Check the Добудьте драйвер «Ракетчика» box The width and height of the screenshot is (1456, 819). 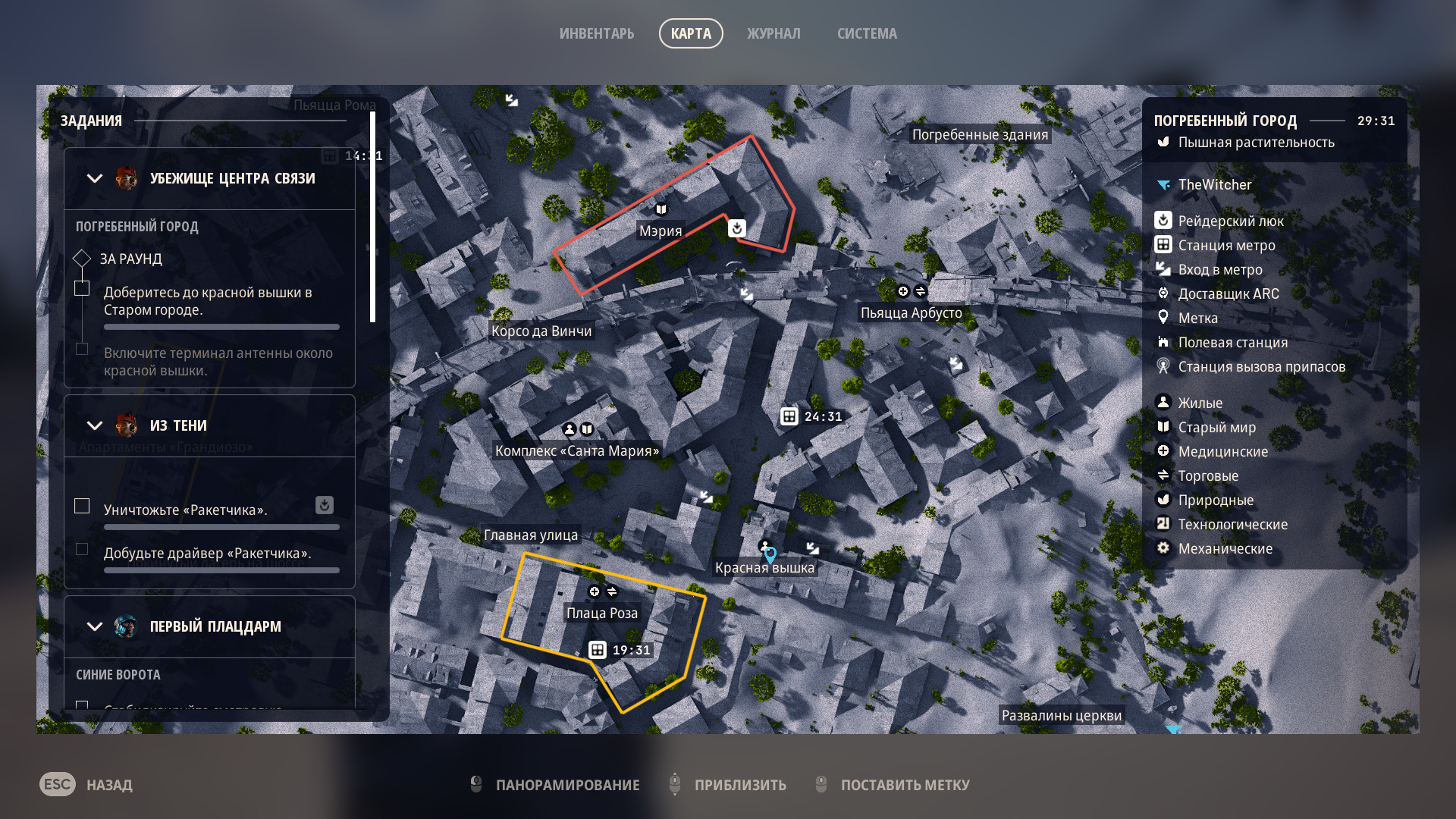[82, 549]
